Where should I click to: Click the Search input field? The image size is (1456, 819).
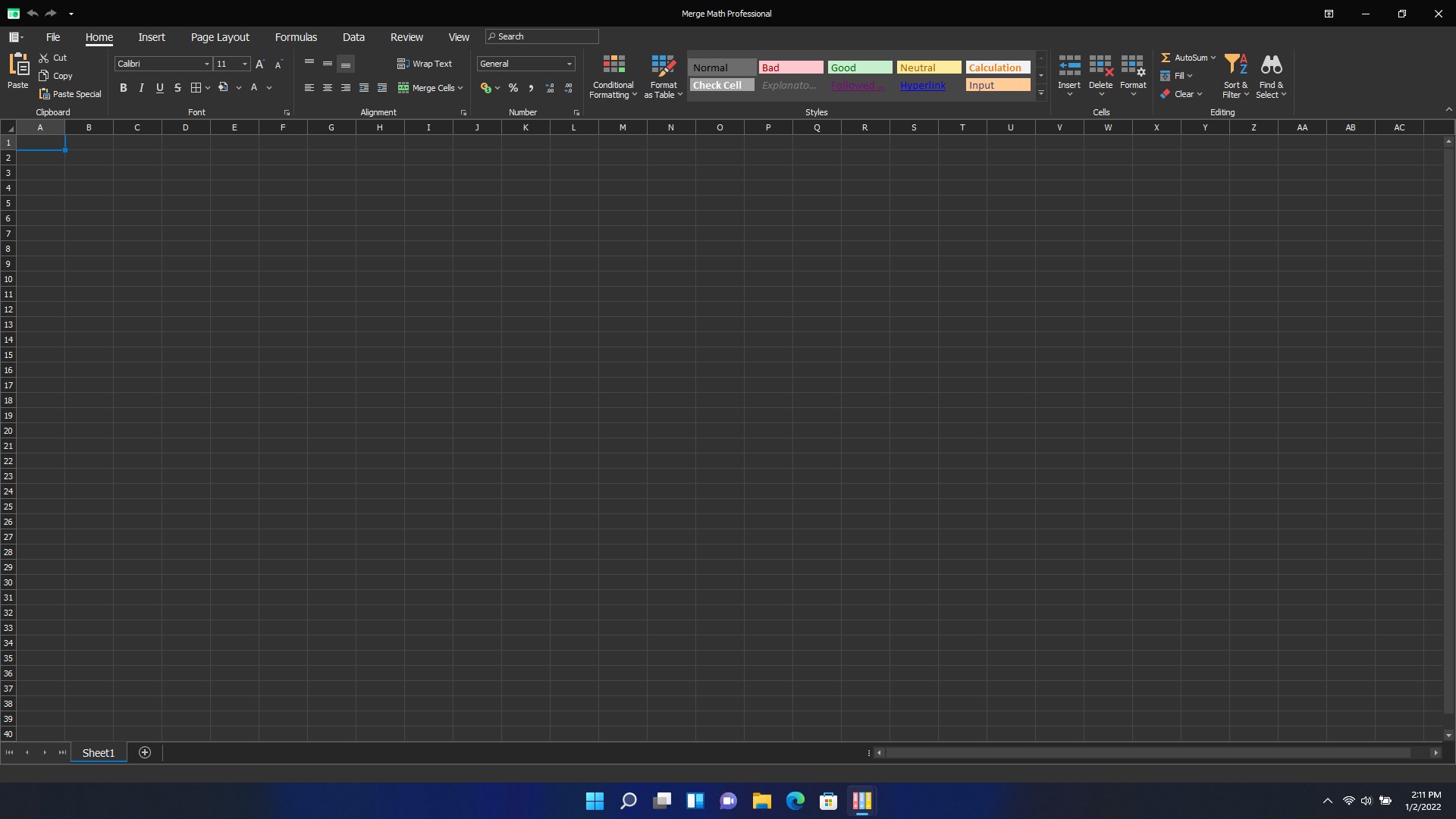[542, 36]
